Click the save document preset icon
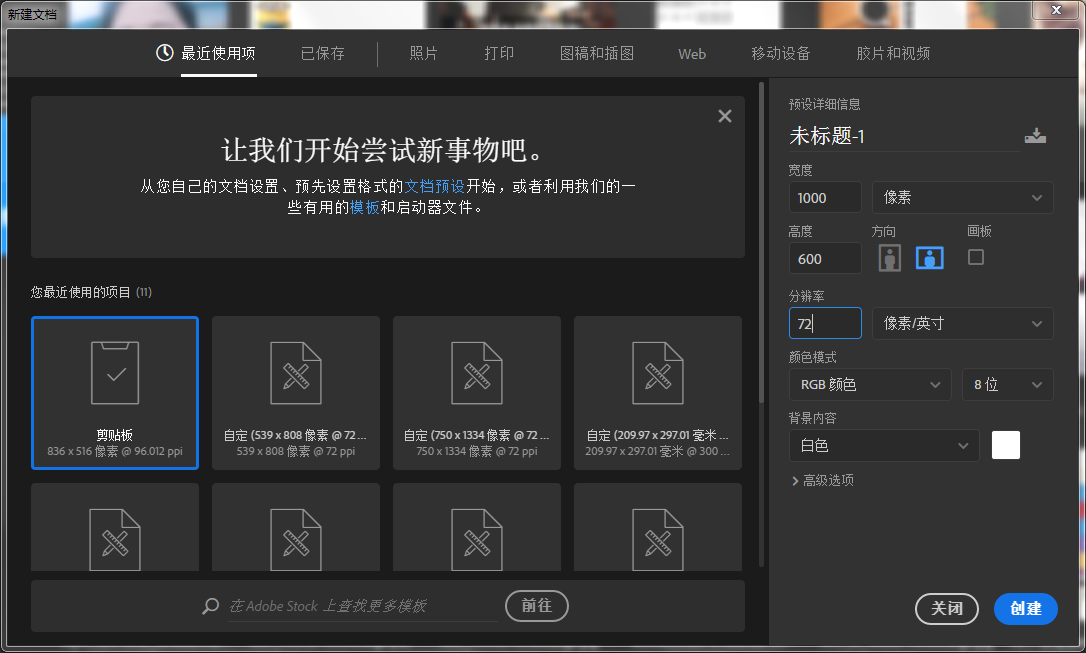Screen dimensions: 1086x653 click(1036, 134)
